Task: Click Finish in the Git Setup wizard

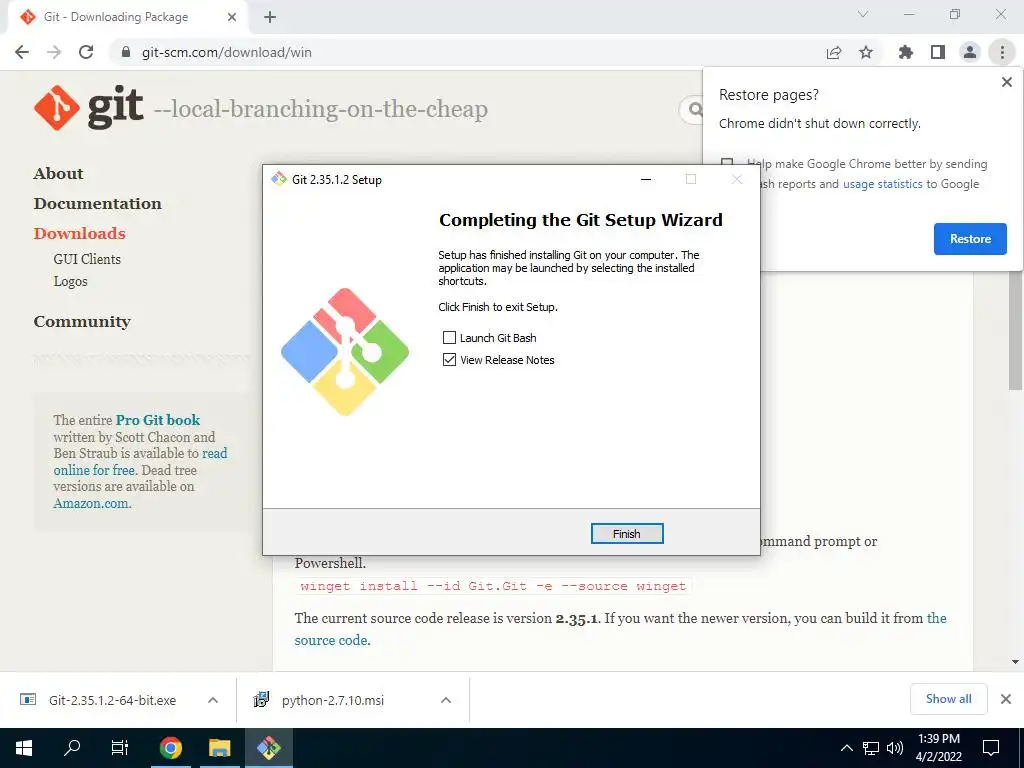Action: click(626, 534)
